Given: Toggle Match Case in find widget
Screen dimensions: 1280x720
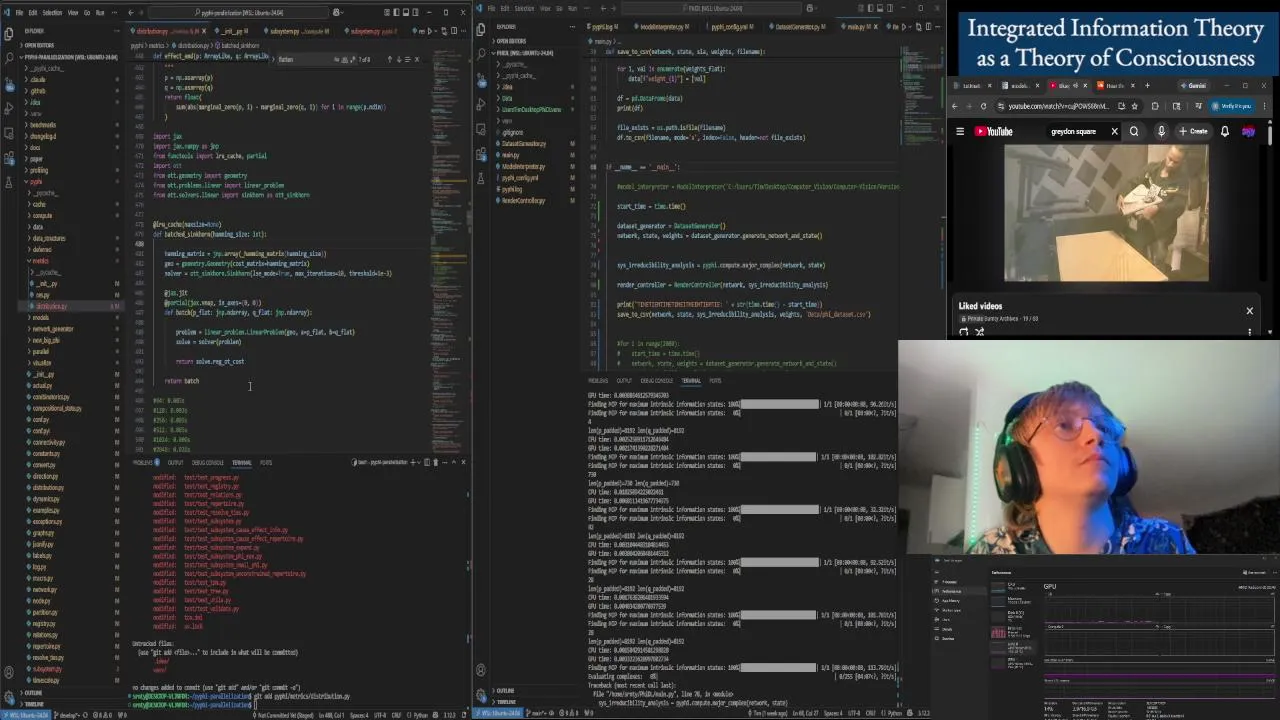Looking at the screenshot, I should tap(336, 59).
